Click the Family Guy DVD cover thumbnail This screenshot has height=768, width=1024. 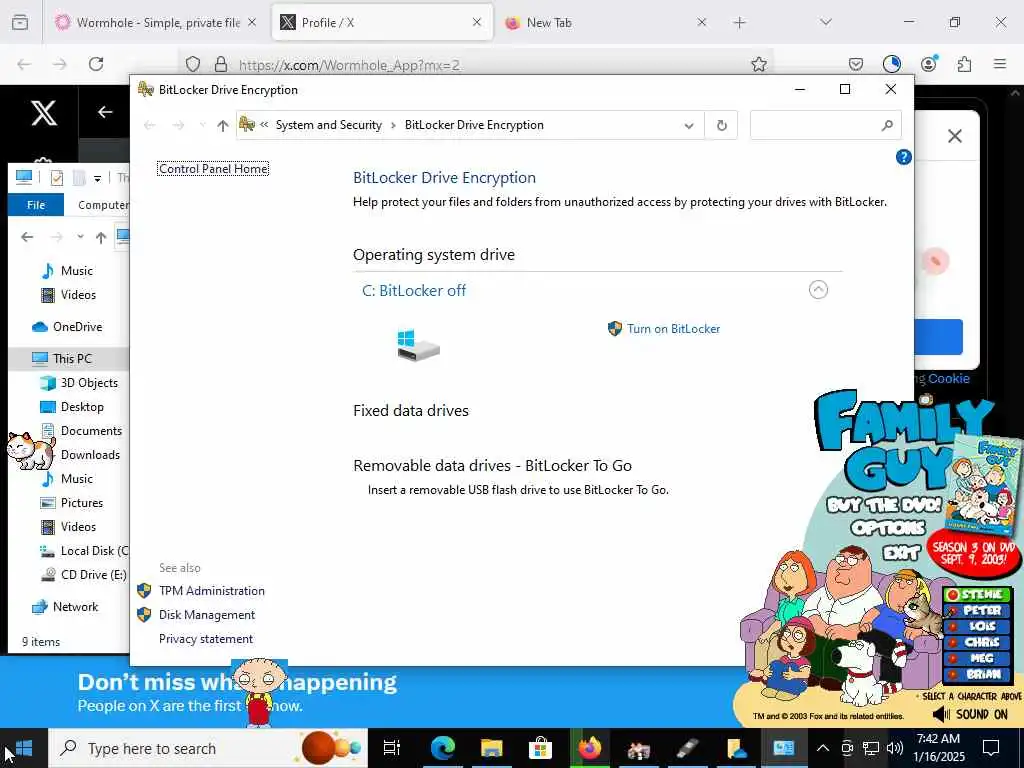coord(984,483)
